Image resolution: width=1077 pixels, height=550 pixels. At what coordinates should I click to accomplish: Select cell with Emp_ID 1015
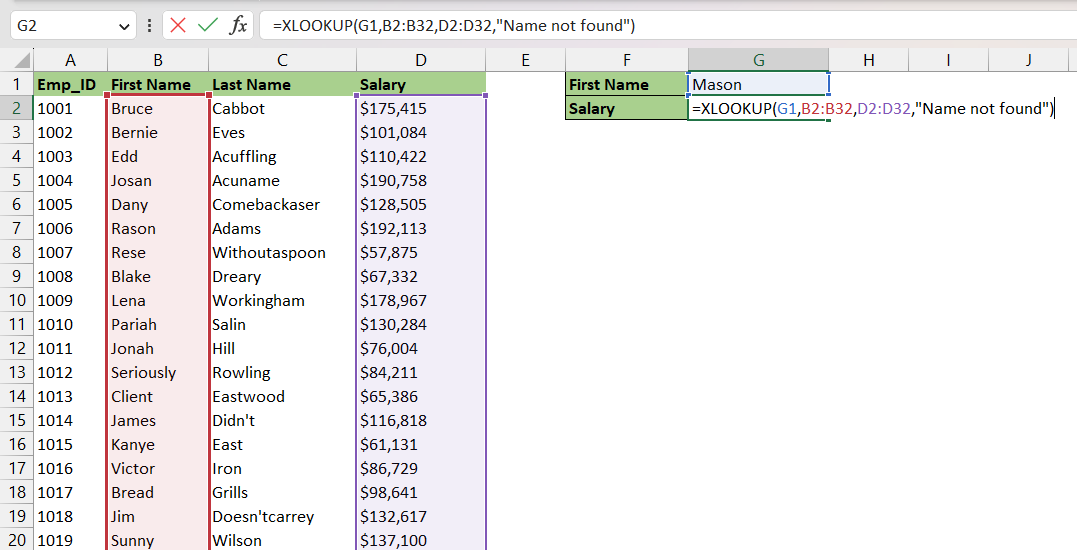point(70,445)
